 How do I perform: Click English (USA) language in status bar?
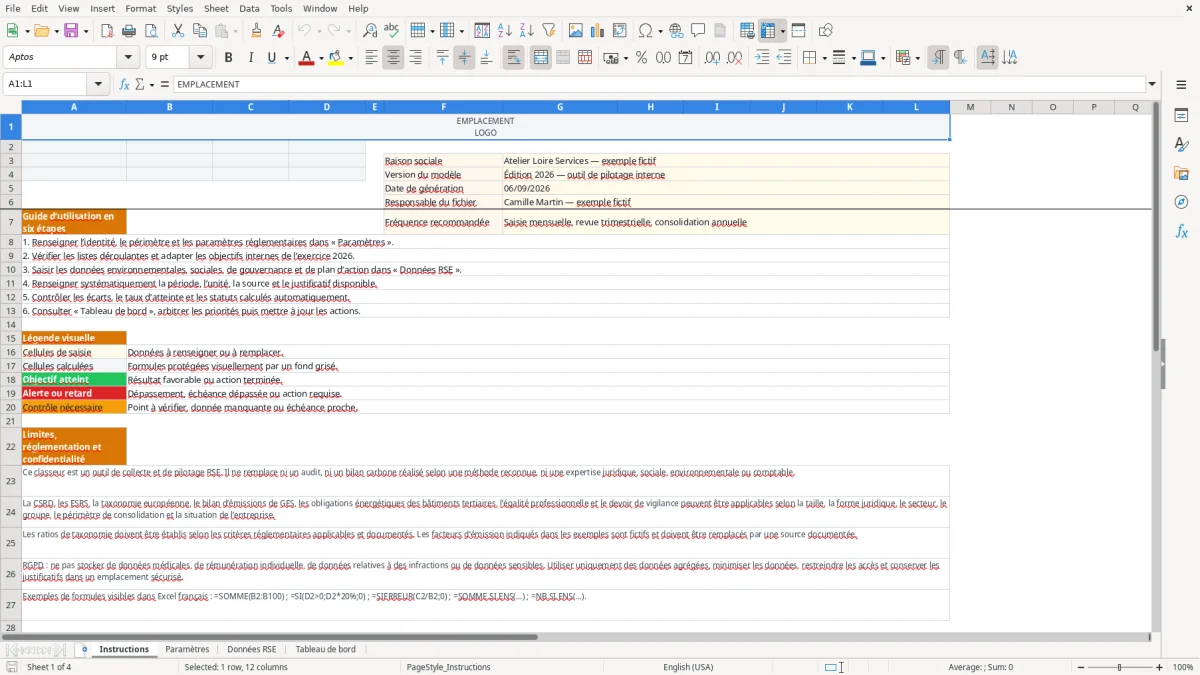pyautogui.click(x=688, y=667)
